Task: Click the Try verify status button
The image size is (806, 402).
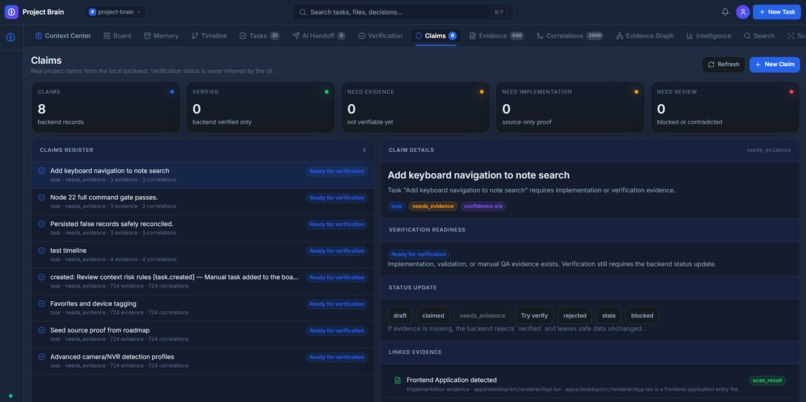Action: point(534,316)
